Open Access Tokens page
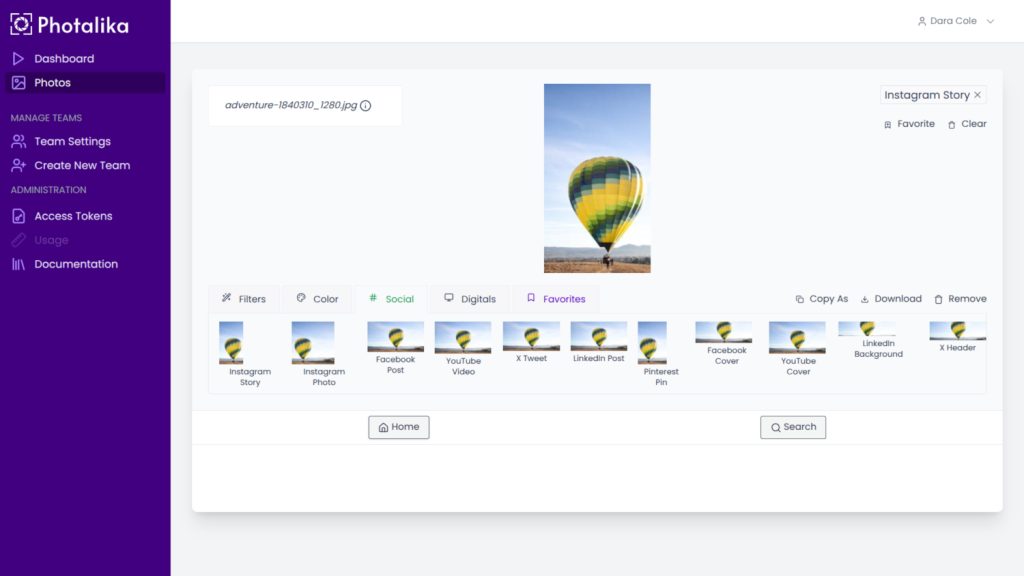This screenshot has height=576, width=1024. pyautogui.click(x=73, y=216)
